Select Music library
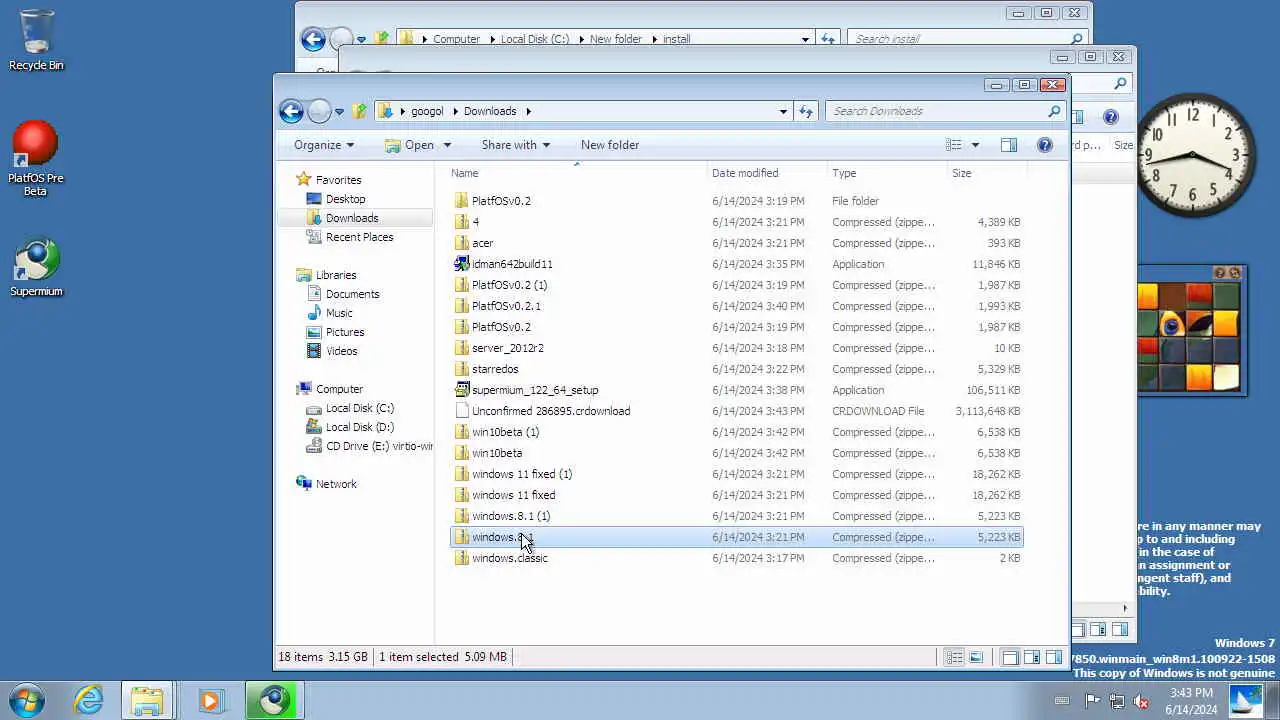Screen dimensions: 1280x720 pos(339,313)
